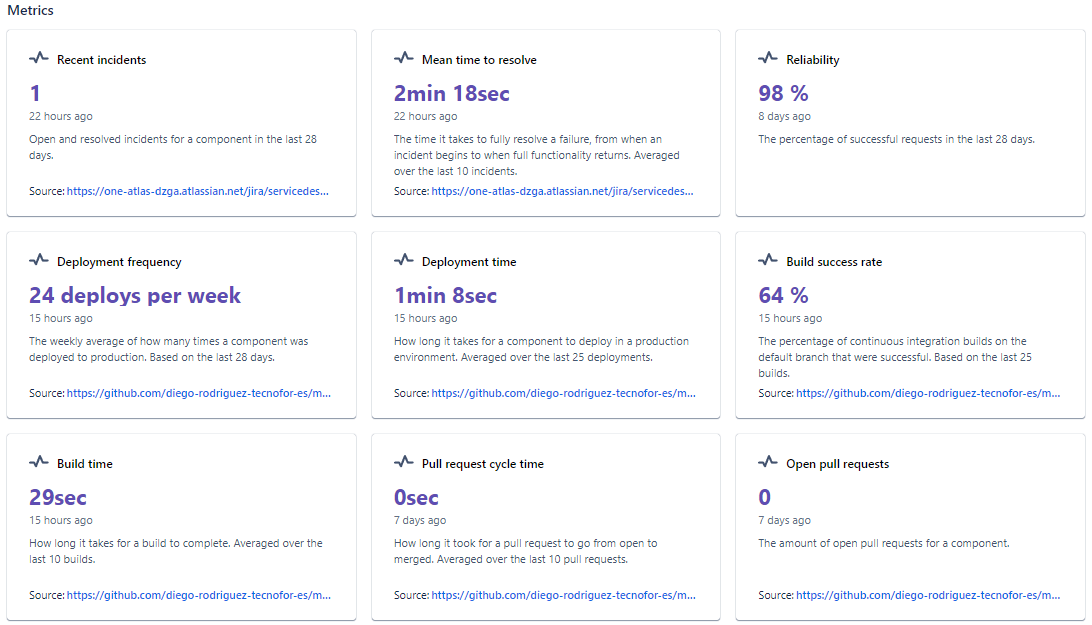Open the Recent incidents Jira source link
Viewport: 1092px width, 625px height.
click(198, 191)
